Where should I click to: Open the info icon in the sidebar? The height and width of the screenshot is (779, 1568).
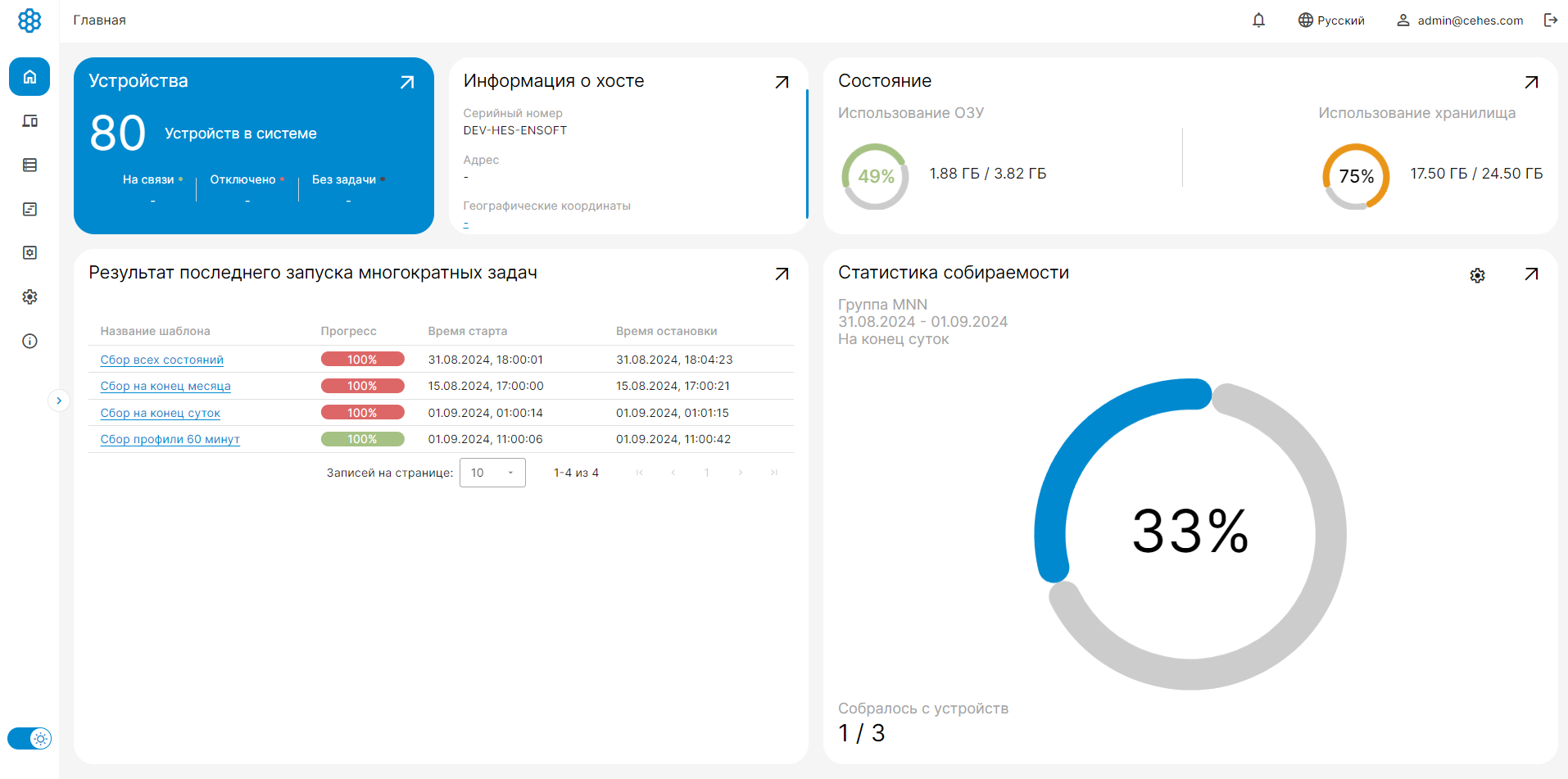coord(29,341)
